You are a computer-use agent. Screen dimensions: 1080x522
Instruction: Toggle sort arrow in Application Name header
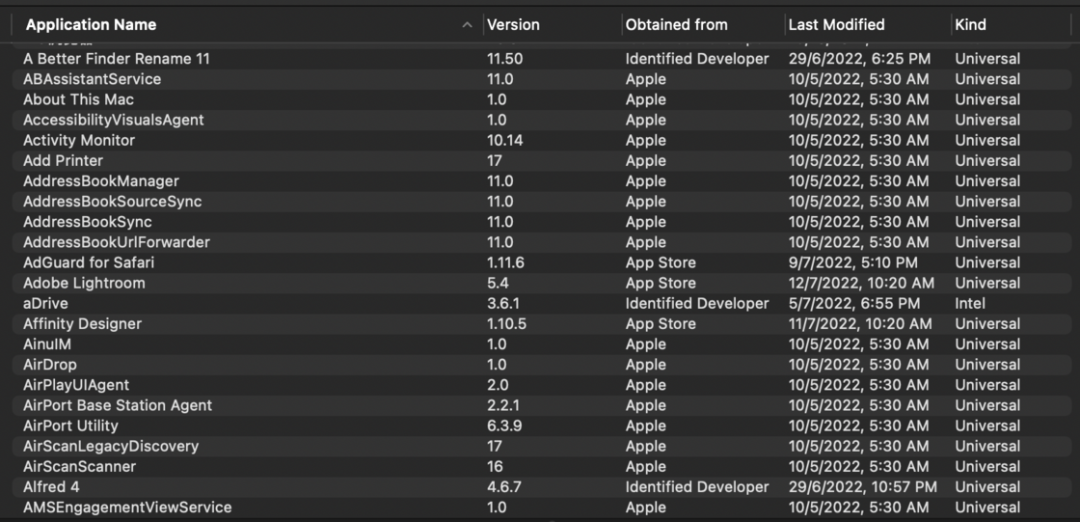467,25
